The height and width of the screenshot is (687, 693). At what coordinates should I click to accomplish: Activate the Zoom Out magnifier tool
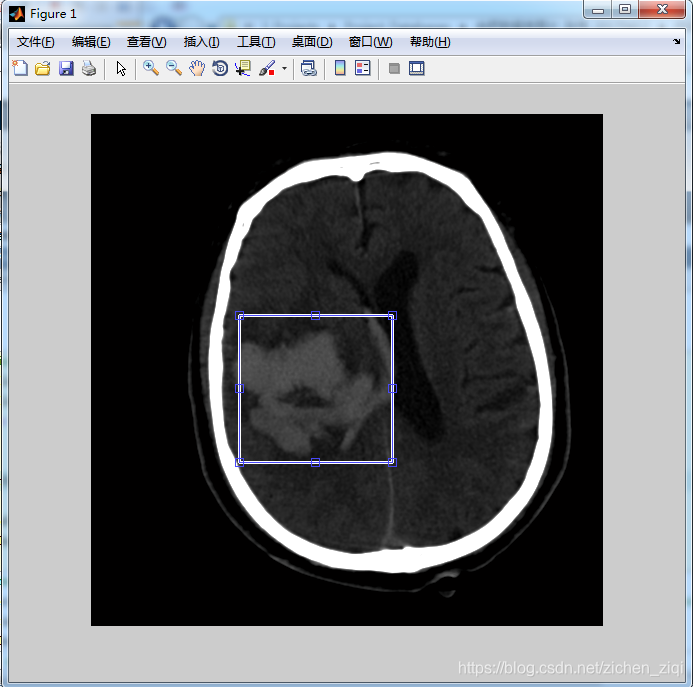click(x=174, y=69)
